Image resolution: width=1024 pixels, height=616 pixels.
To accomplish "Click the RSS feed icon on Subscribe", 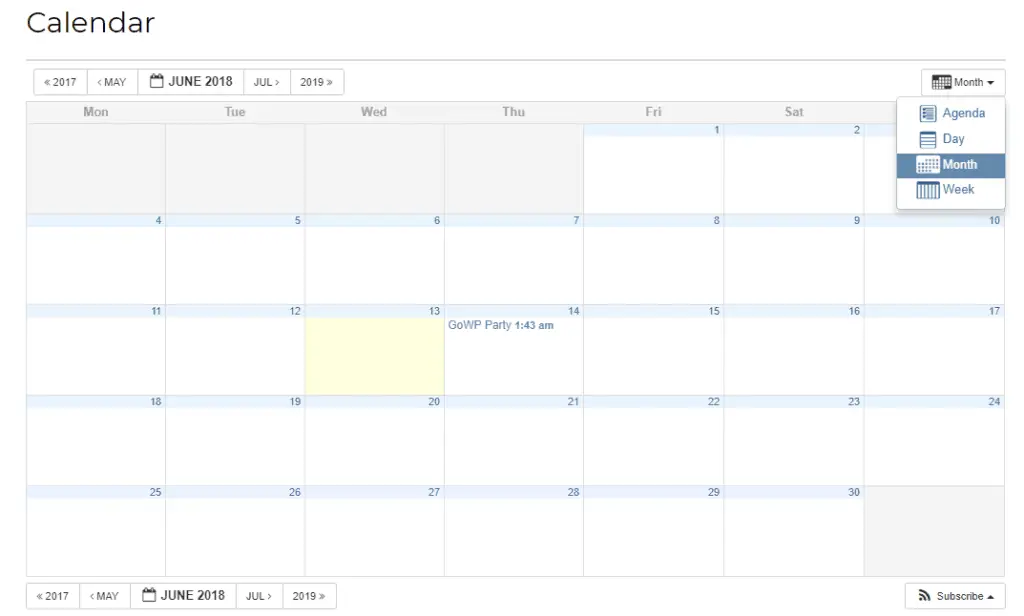I will pos(924,596).
